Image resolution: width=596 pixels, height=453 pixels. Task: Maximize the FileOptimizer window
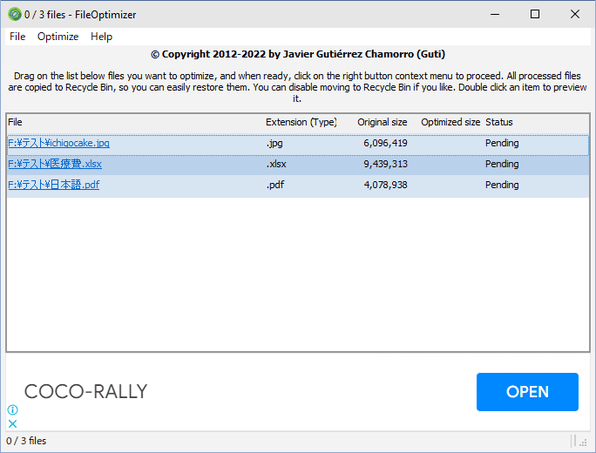point(535,14)
